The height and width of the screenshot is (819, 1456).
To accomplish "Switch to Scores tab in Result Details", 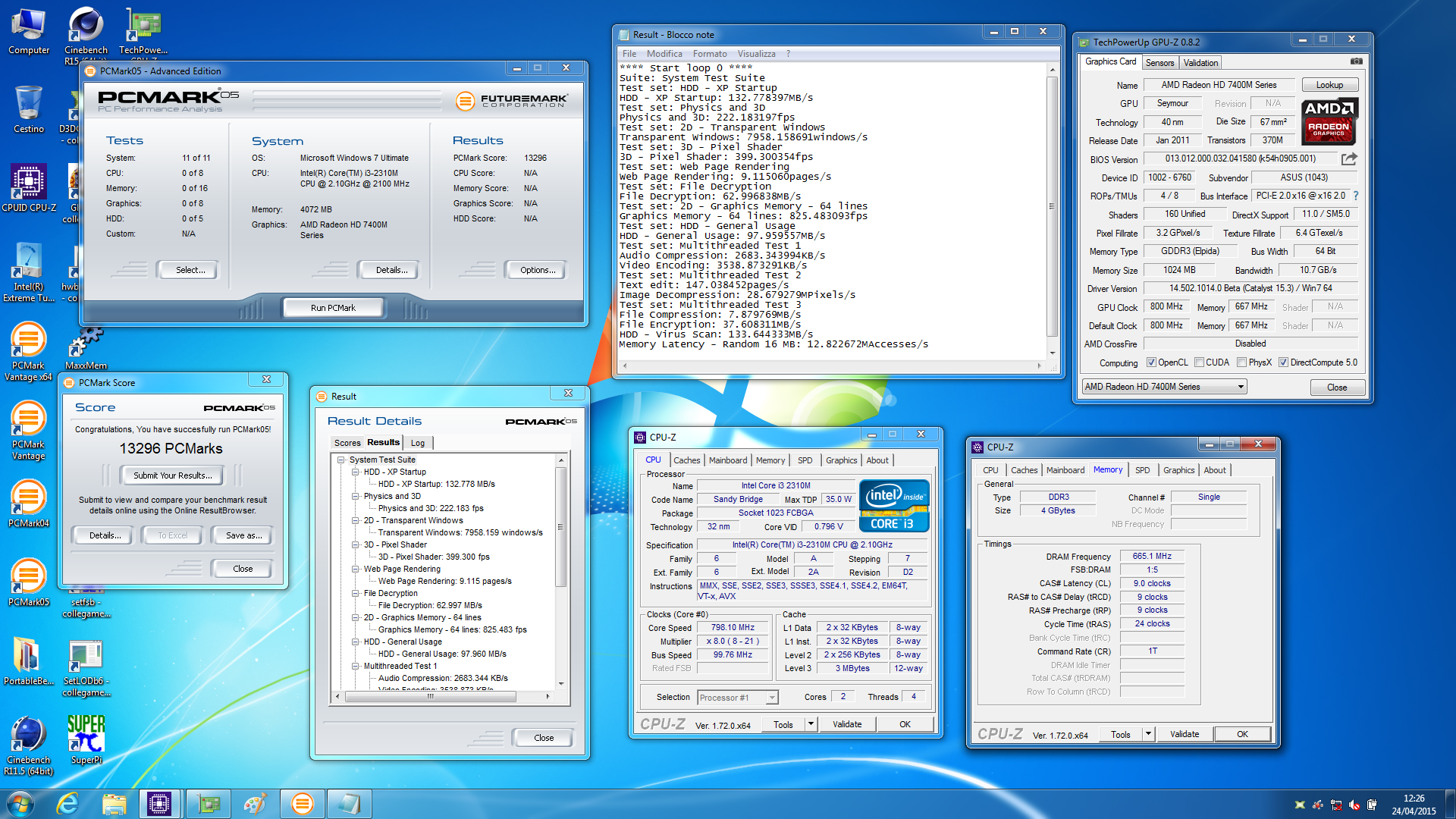I will click(347, 443).
